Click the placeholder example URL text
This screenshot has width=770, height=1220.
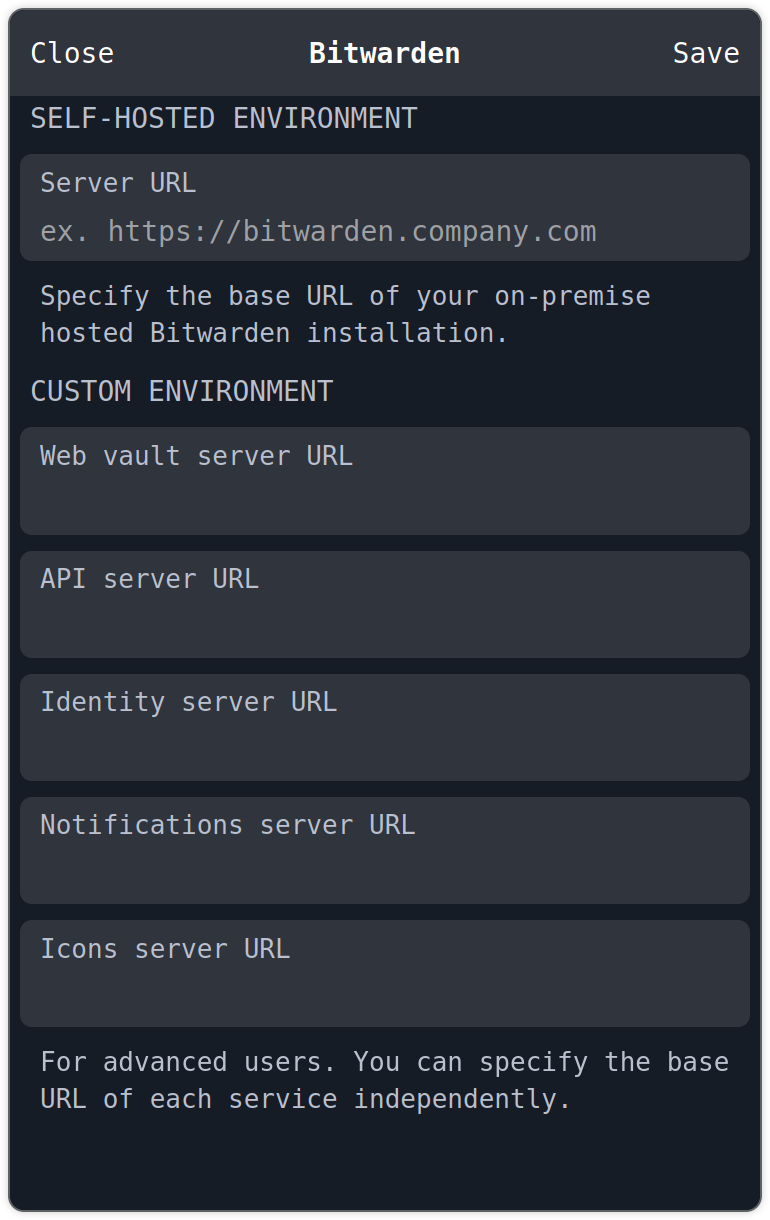(x=318, y=231)
